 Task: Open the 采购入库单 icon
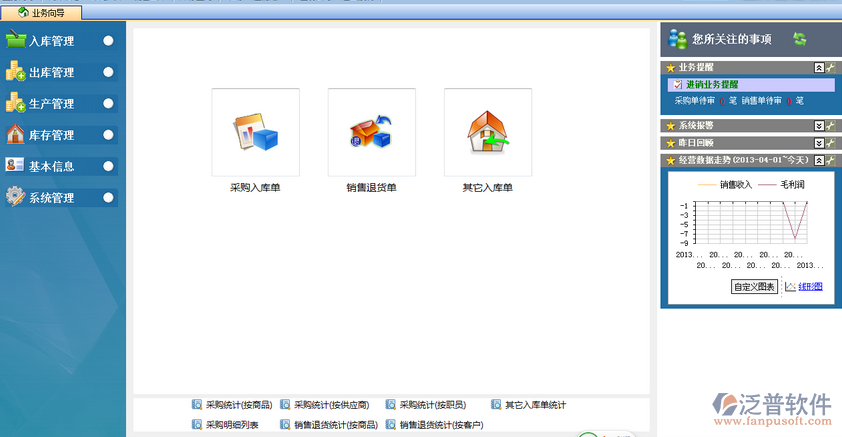256,132
